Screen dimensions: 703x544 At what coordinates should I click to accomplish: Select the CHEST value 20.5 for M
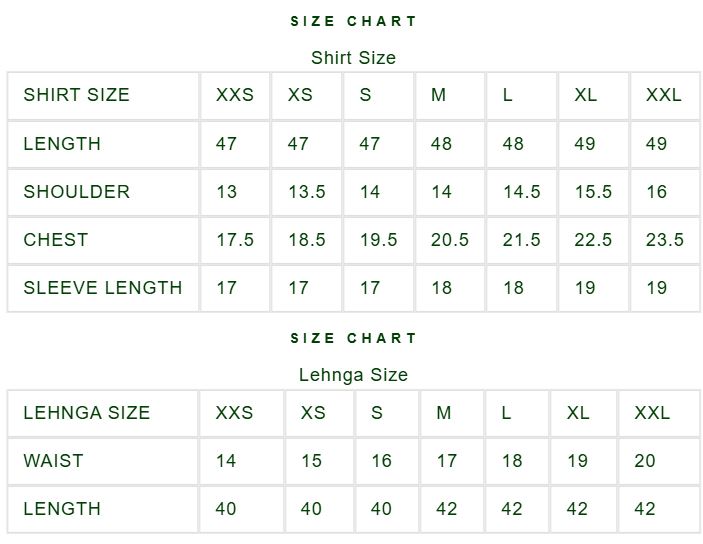pos(450,240)
